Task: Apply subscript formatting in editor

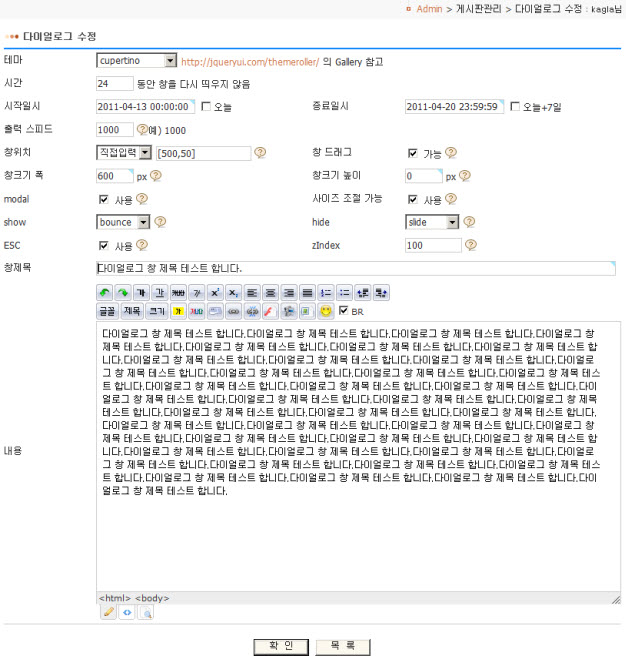Action: 232,293
